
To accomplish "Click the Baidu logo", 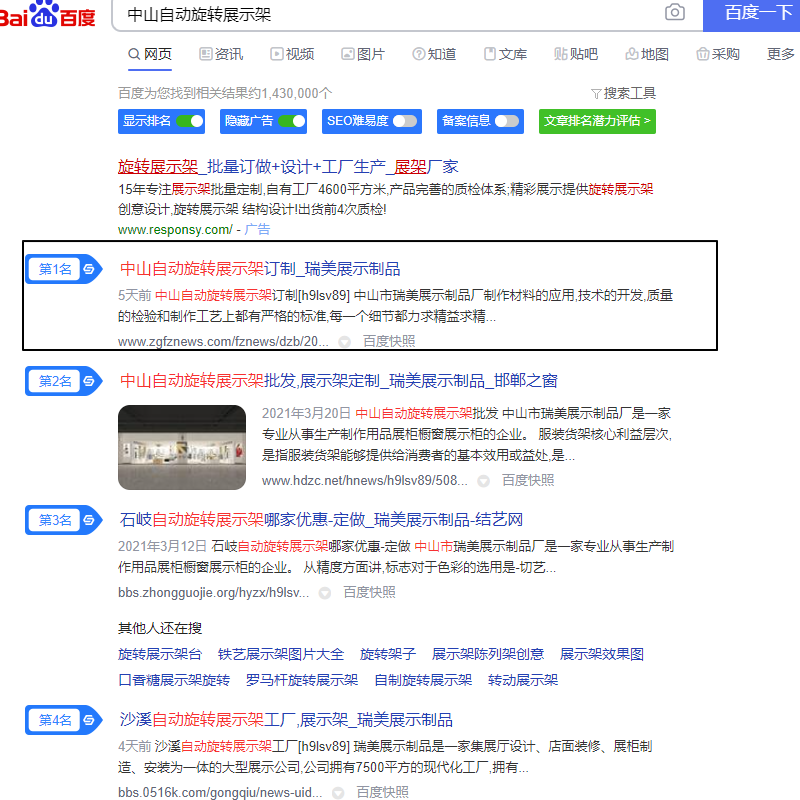I will point(47,14).
